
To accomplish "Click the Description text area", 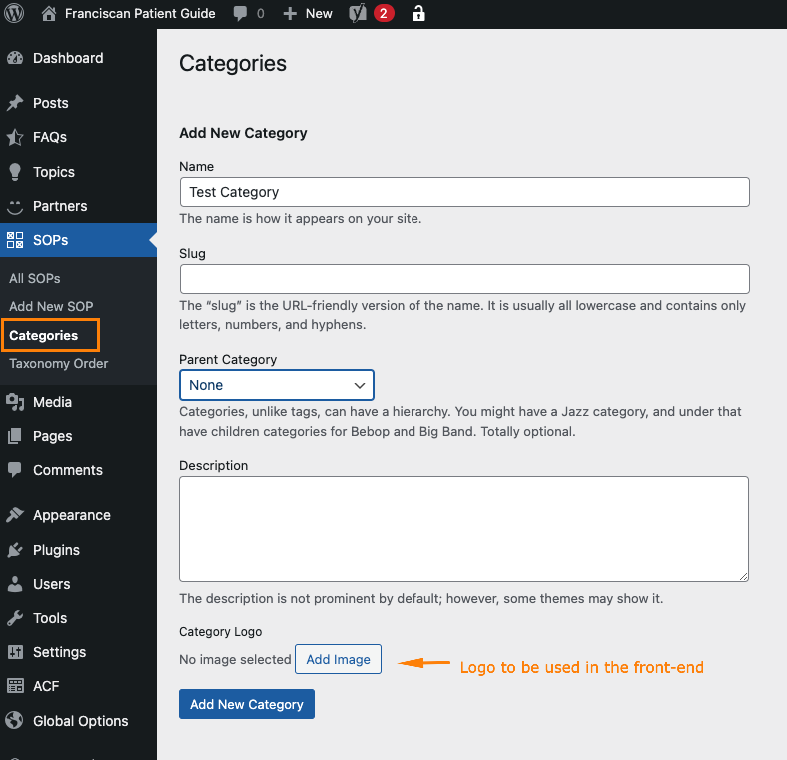I will click(x=464, y=529).
